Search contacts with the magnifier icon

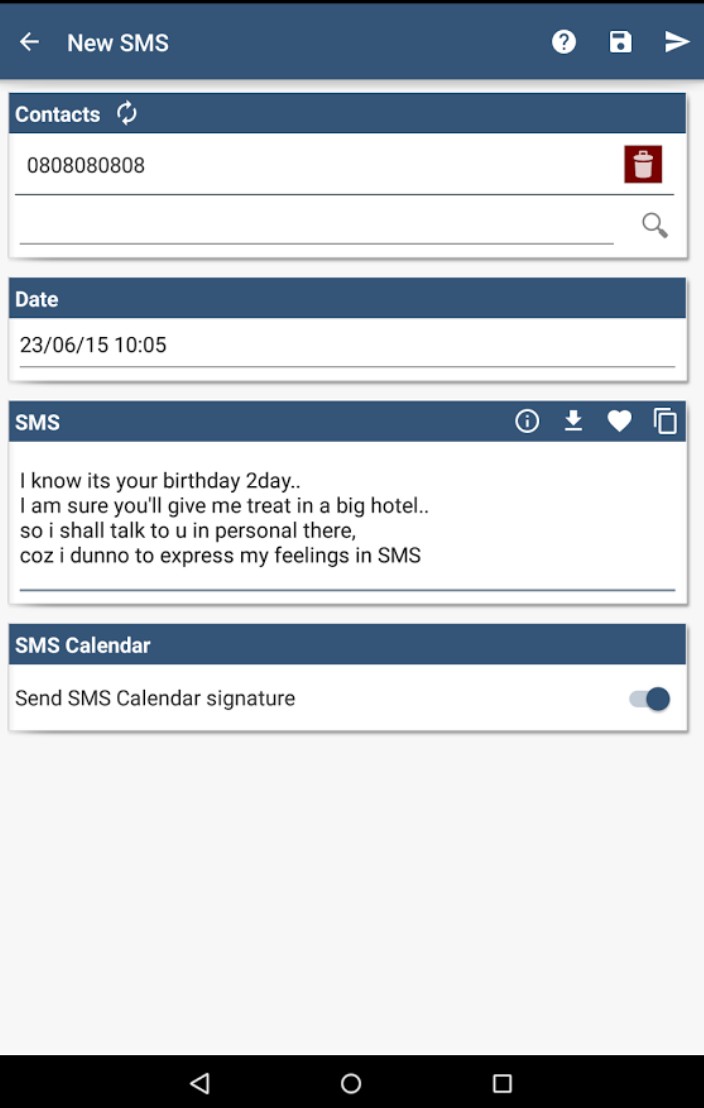(654, 225)
